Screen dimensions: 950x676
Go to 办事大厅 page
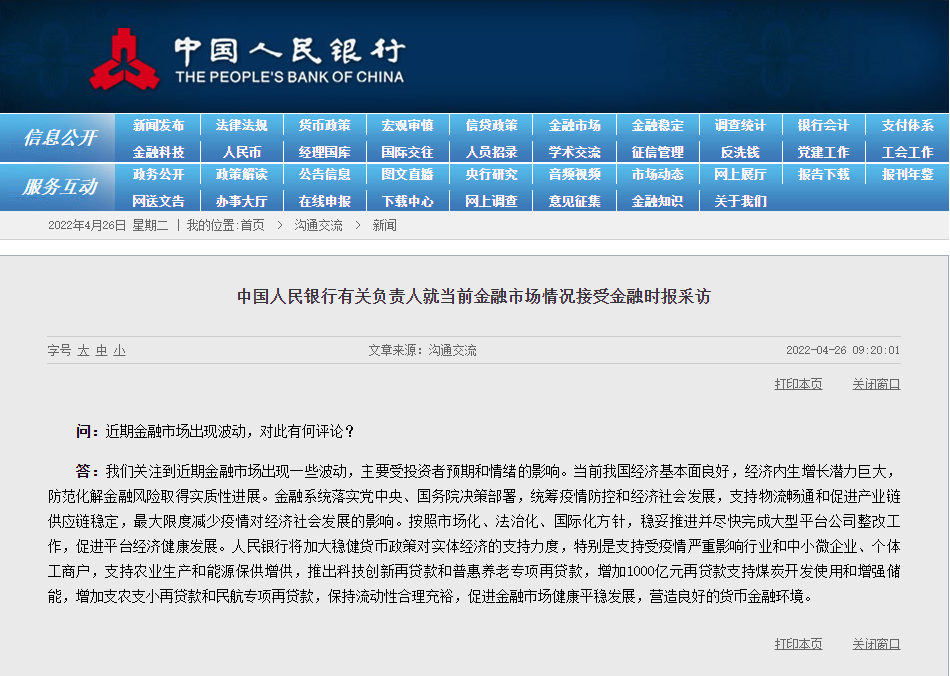(x=241, y=201)
